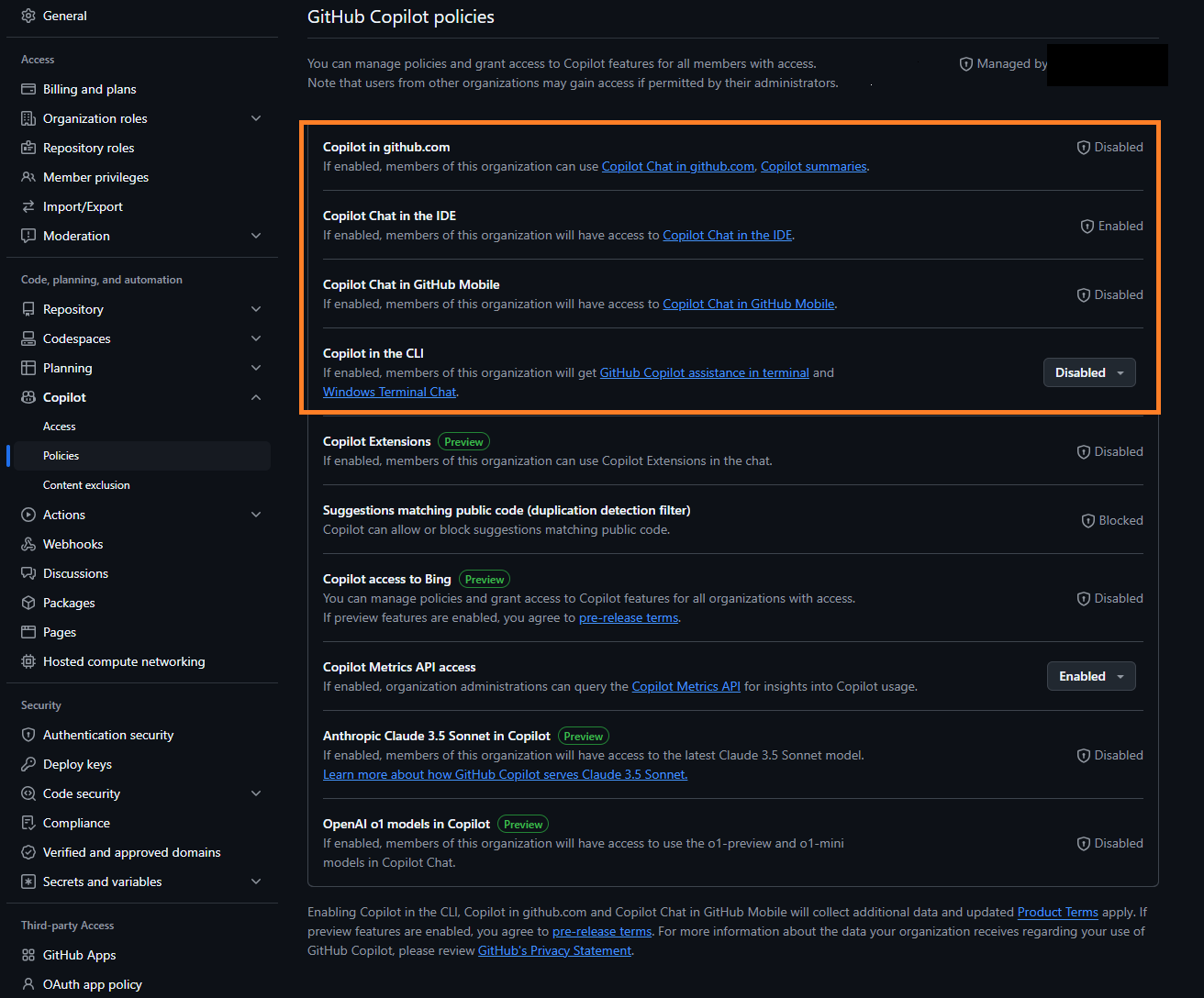Screen dimensions: 1204x998
Task: Click the Organization roles icon
Action: pos(28,118)
